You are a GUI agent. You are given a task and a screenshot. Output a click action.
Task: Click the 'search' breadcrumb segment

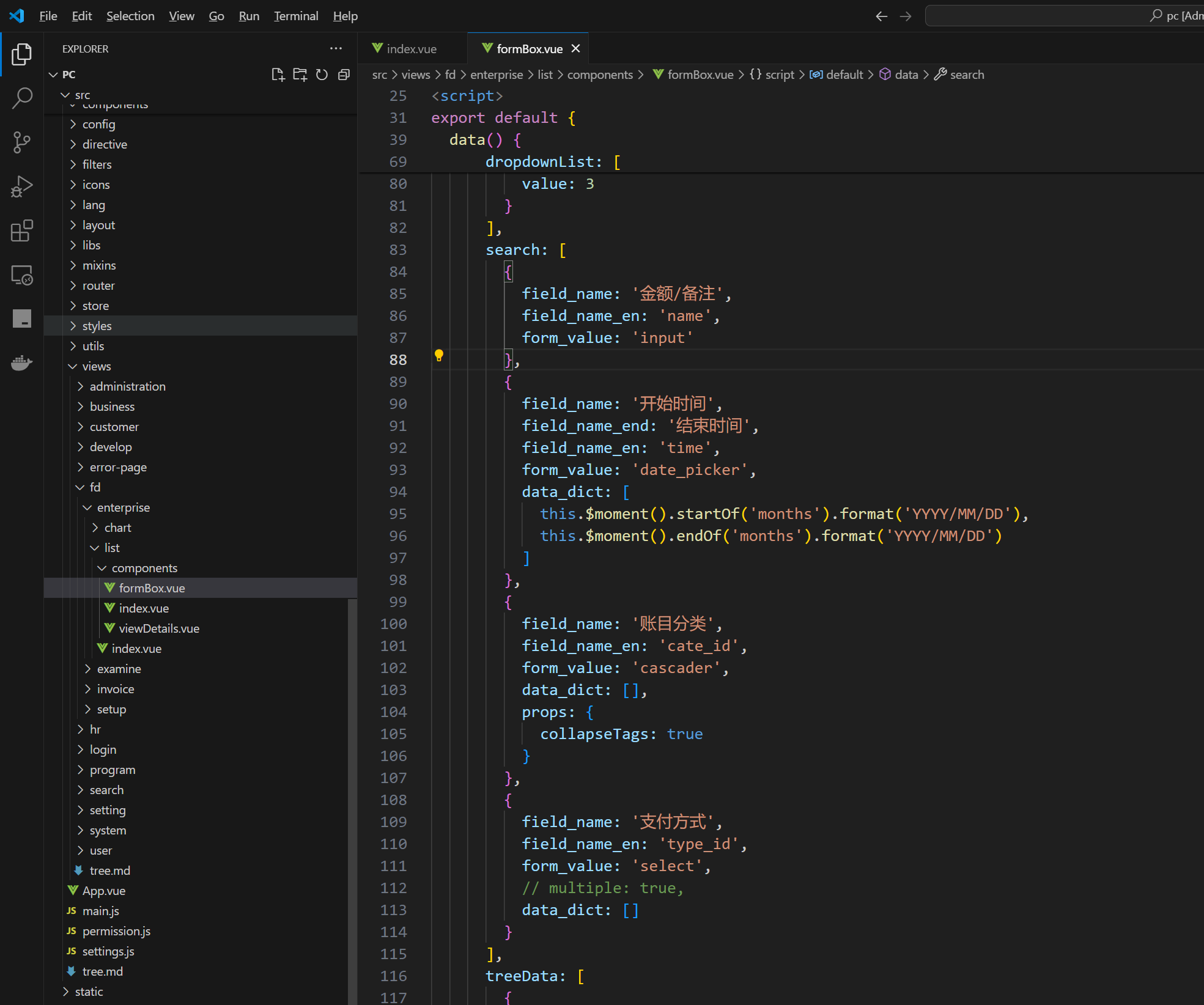click(959, 75)
